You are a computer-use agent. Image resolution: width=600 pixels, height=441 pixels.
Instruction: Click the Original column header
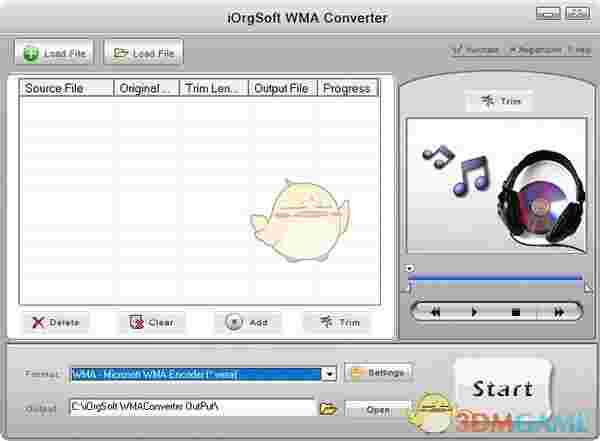(x=147, y=88)
